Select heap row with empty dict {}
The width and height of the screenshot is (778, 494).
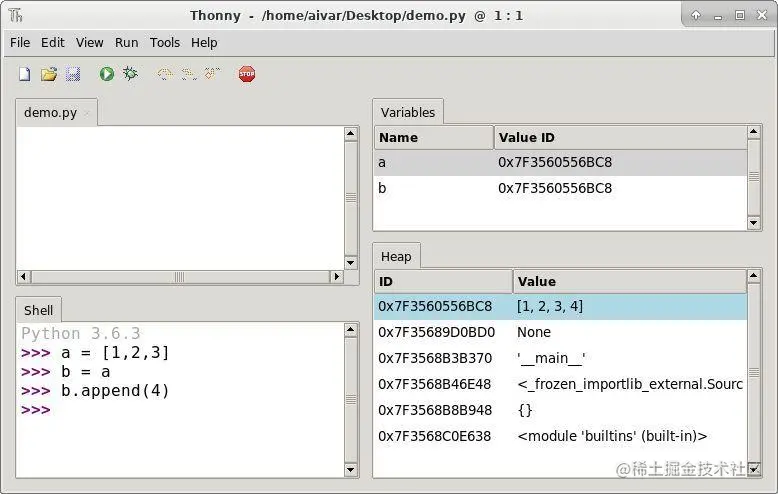(x=560, y=410)
